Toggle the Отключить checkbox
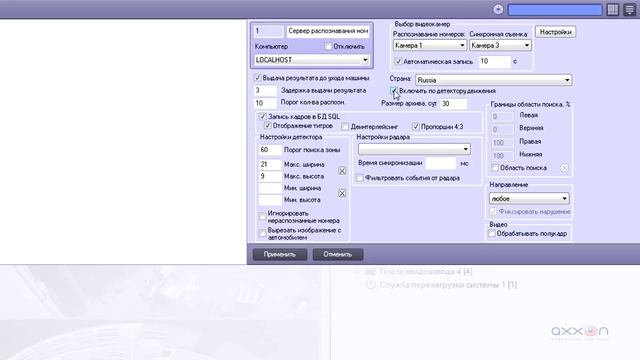The height and width of the screenshot is (360, 640). coord(328,47)
